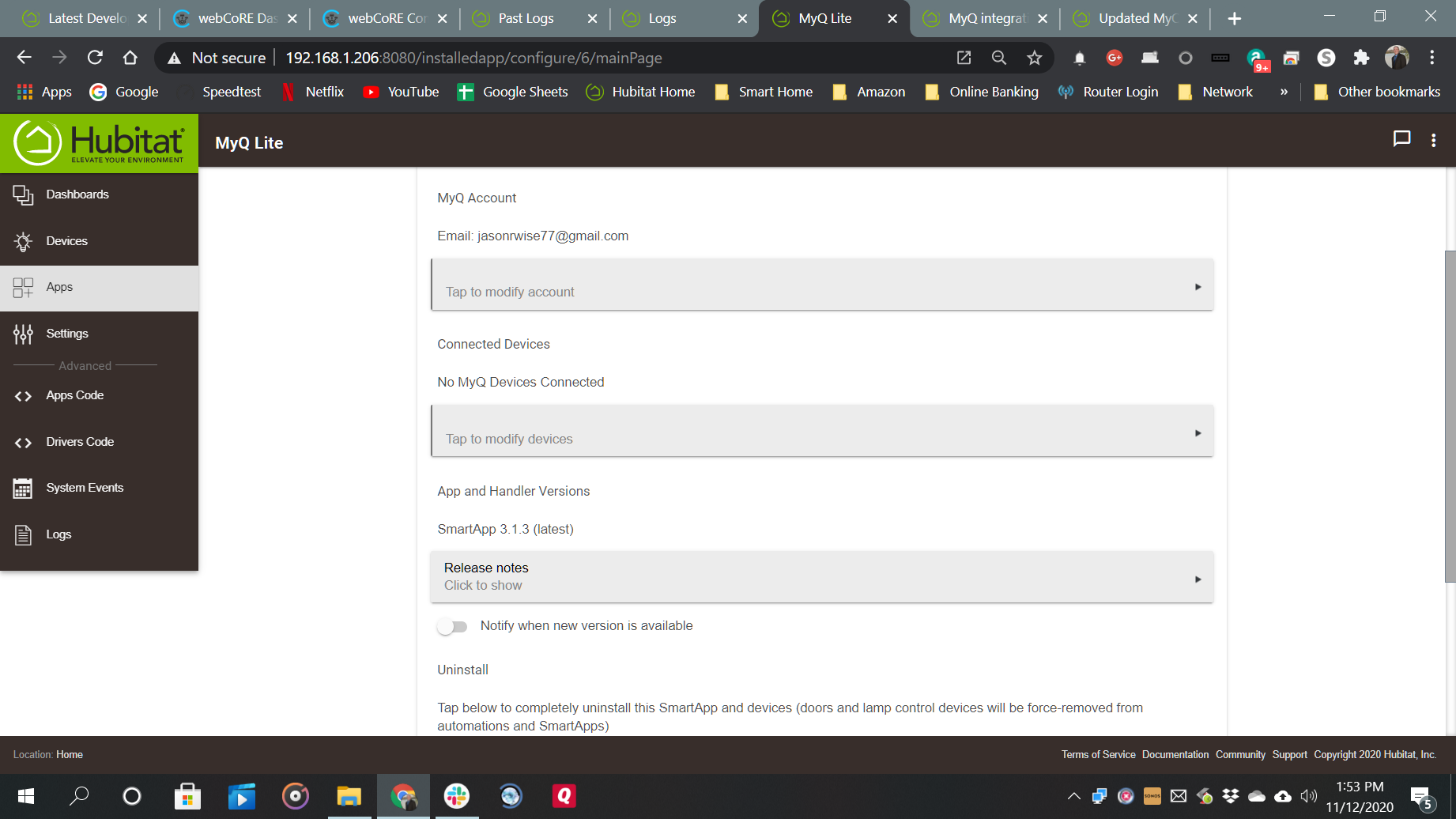The width and height of the screenshot is (1456, 819).
Task: Open the Router Login bookmark
Action: tap(1108, 92)
